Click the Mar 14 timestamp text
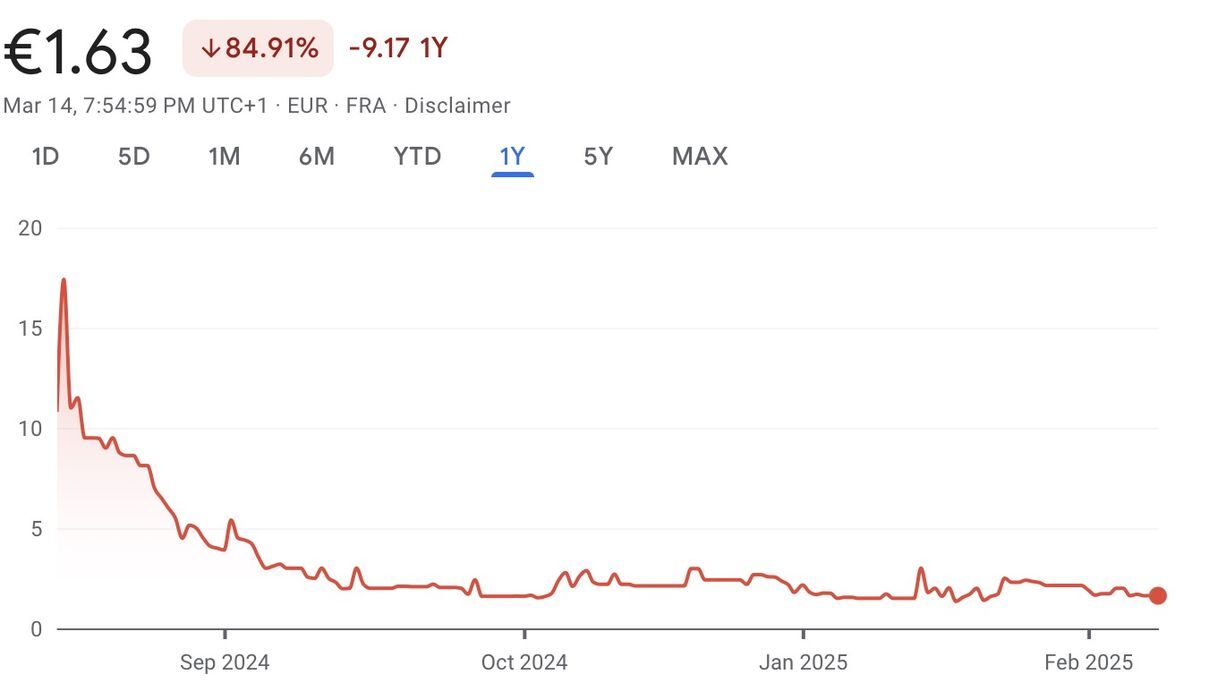The height and width of the screenshot is (700, 1226). 135,106
